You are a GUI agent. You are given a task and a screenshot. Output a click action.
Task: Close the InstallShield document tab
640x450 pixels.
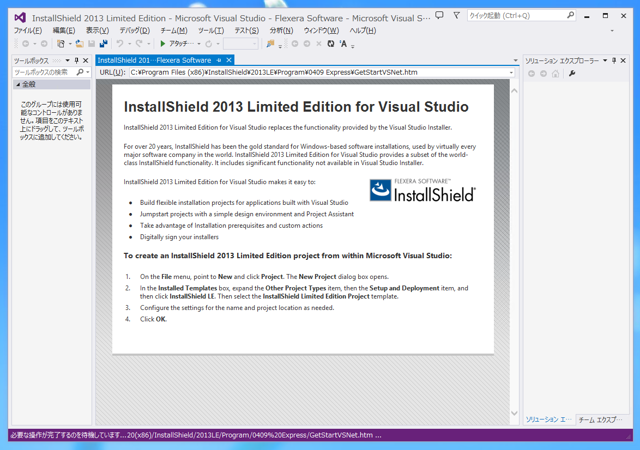coord(229,60)
